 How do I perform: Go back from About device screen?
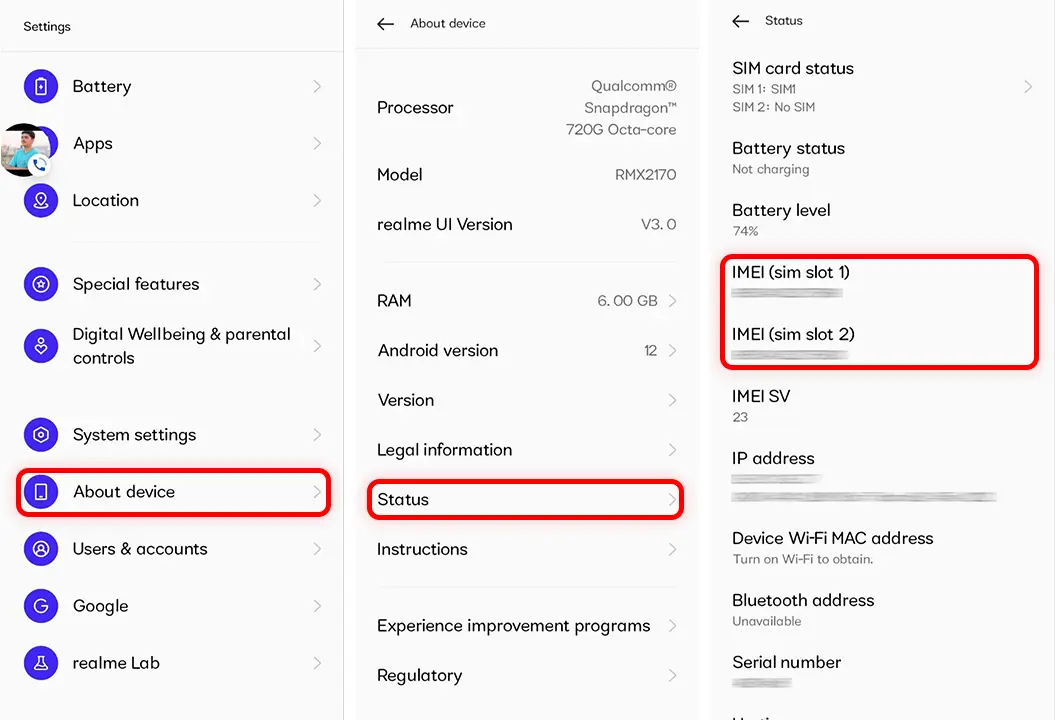[x=385, y=24]
